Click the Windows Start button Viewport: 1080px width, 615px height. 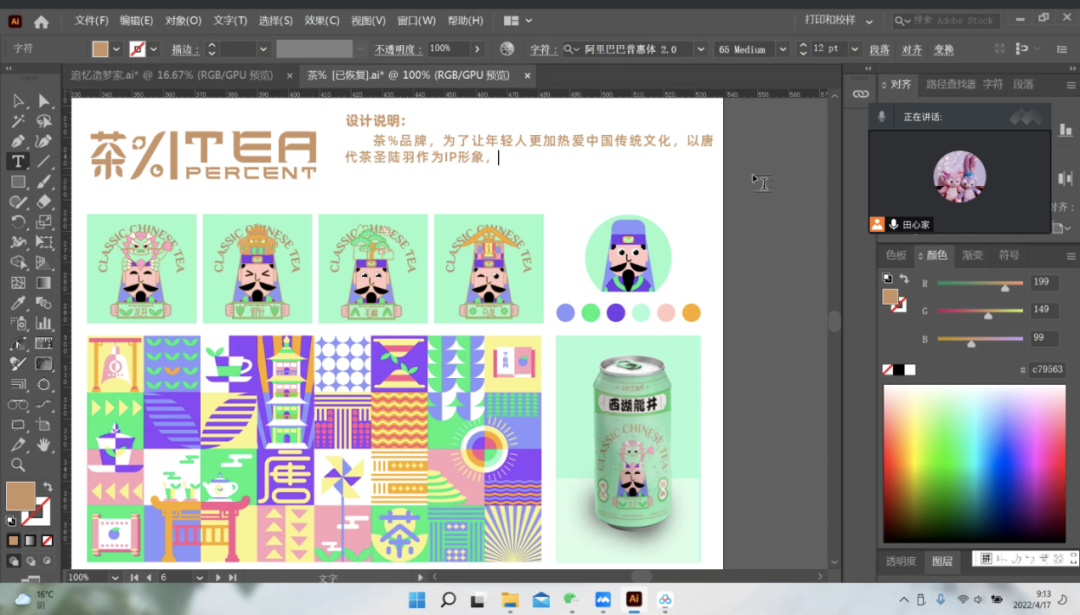[x=417, y=599]
